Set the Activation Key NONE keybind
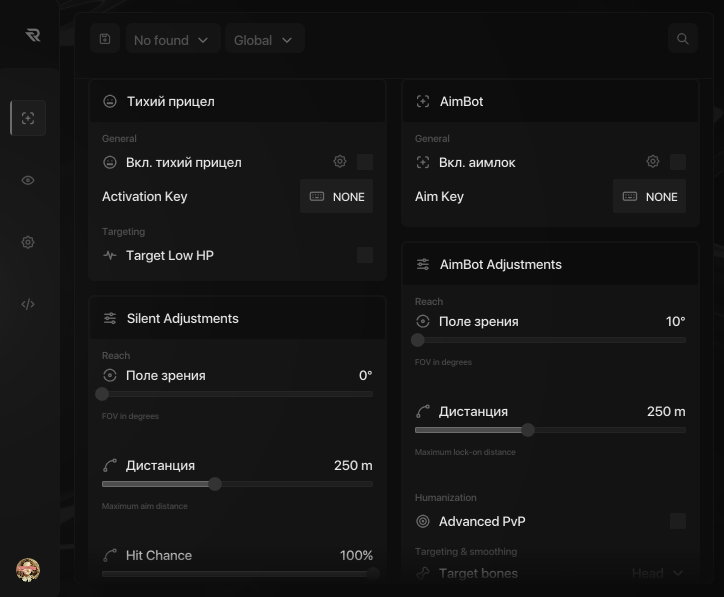724x597 pixels. click(x=336, y=196)
